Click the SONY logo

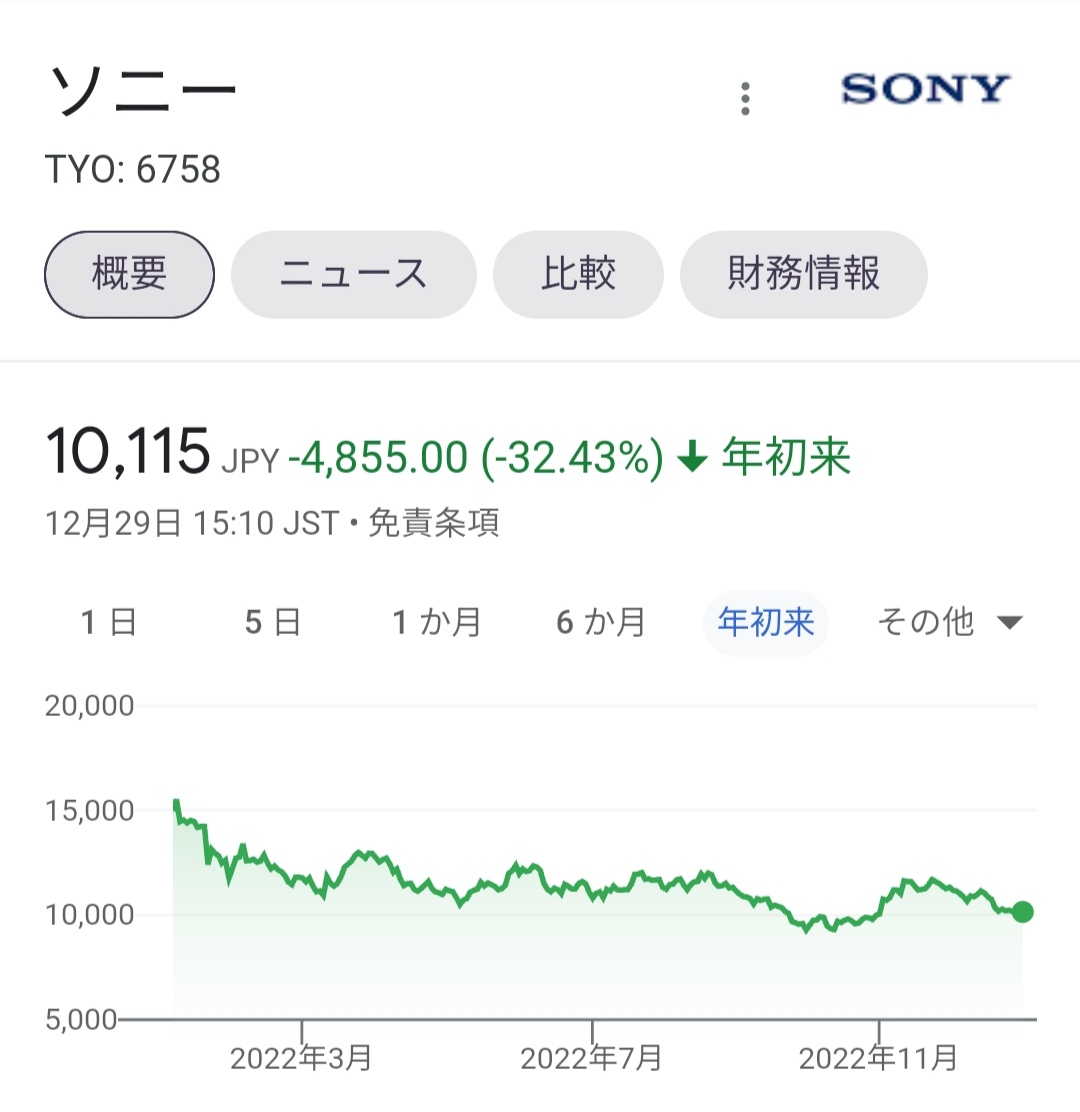pyautogui.click(x=925, y=89)
